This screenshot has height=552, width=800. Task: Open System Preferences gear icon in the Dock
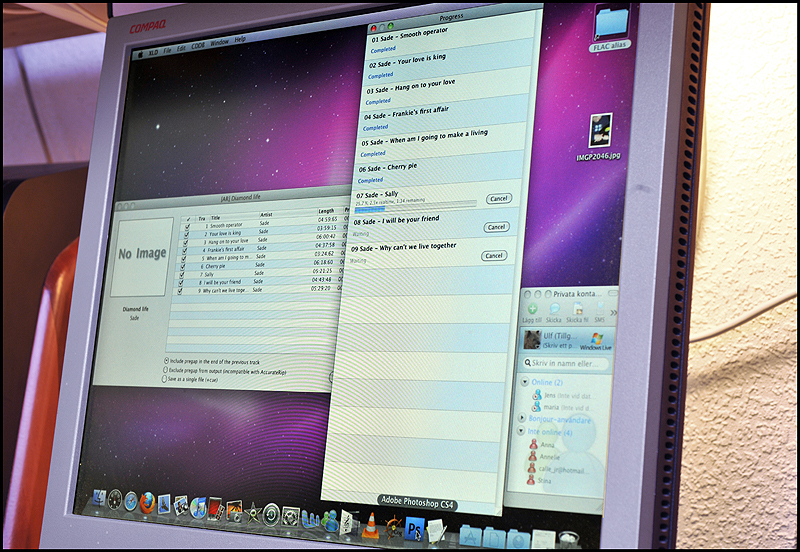[290, 517]
